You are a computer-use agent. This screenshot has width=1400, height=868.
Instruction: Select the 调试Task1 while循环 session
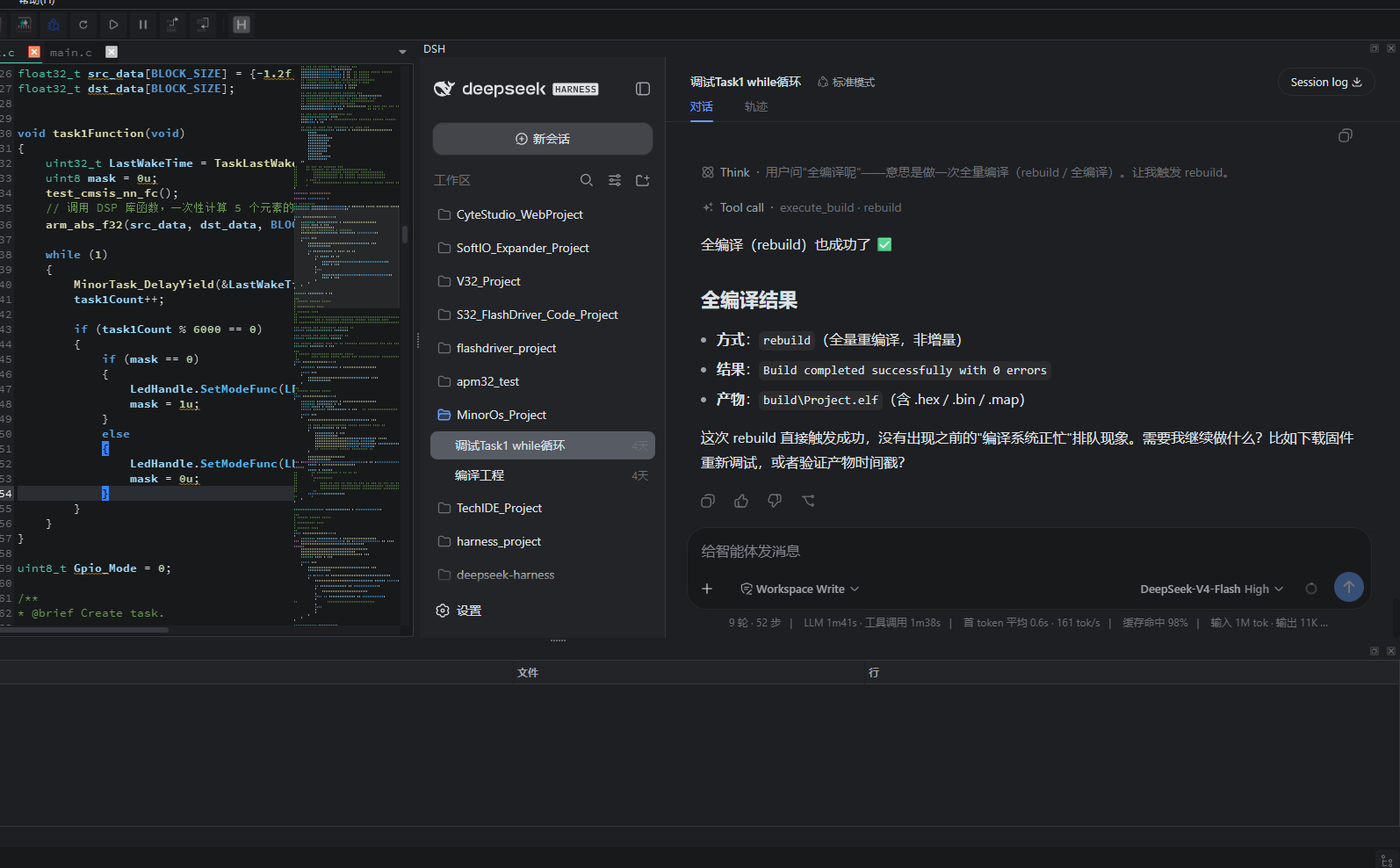[x=543, y=445]
